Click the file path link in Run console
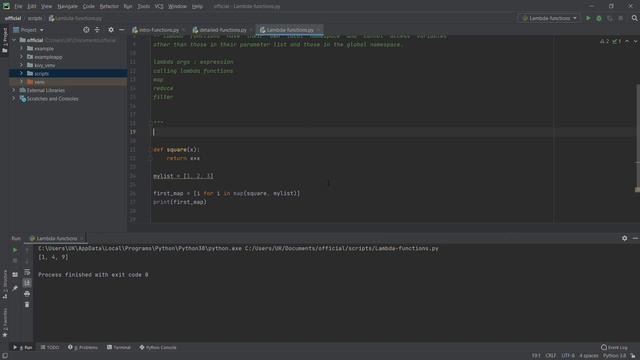This screenshot has width=640, height=360. click(342, 248)
